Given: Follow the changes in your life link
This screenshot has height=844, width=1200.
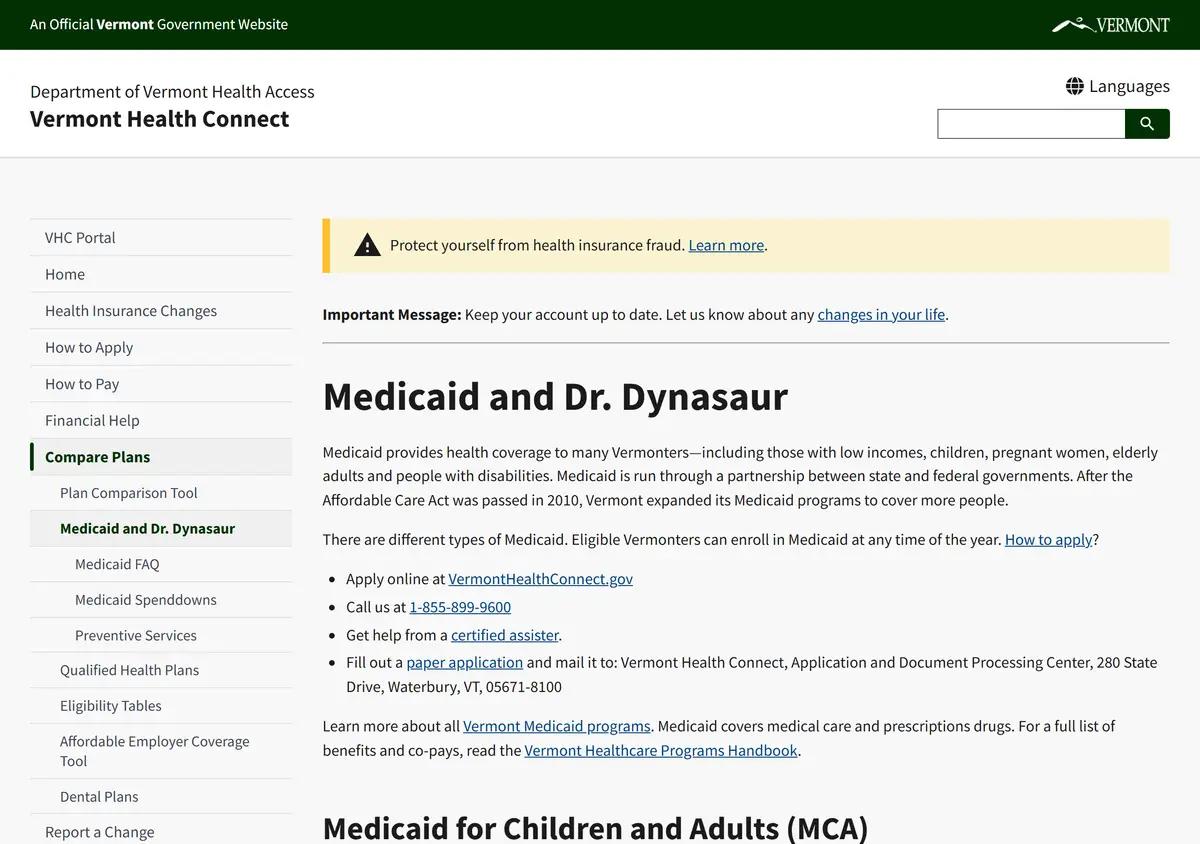Looking at the screenshot, I should [881, 314].
